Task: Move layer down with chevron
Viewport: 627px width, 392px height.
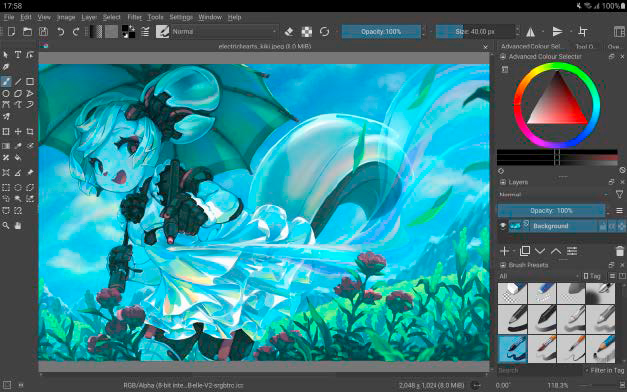Action: (540, 251)
